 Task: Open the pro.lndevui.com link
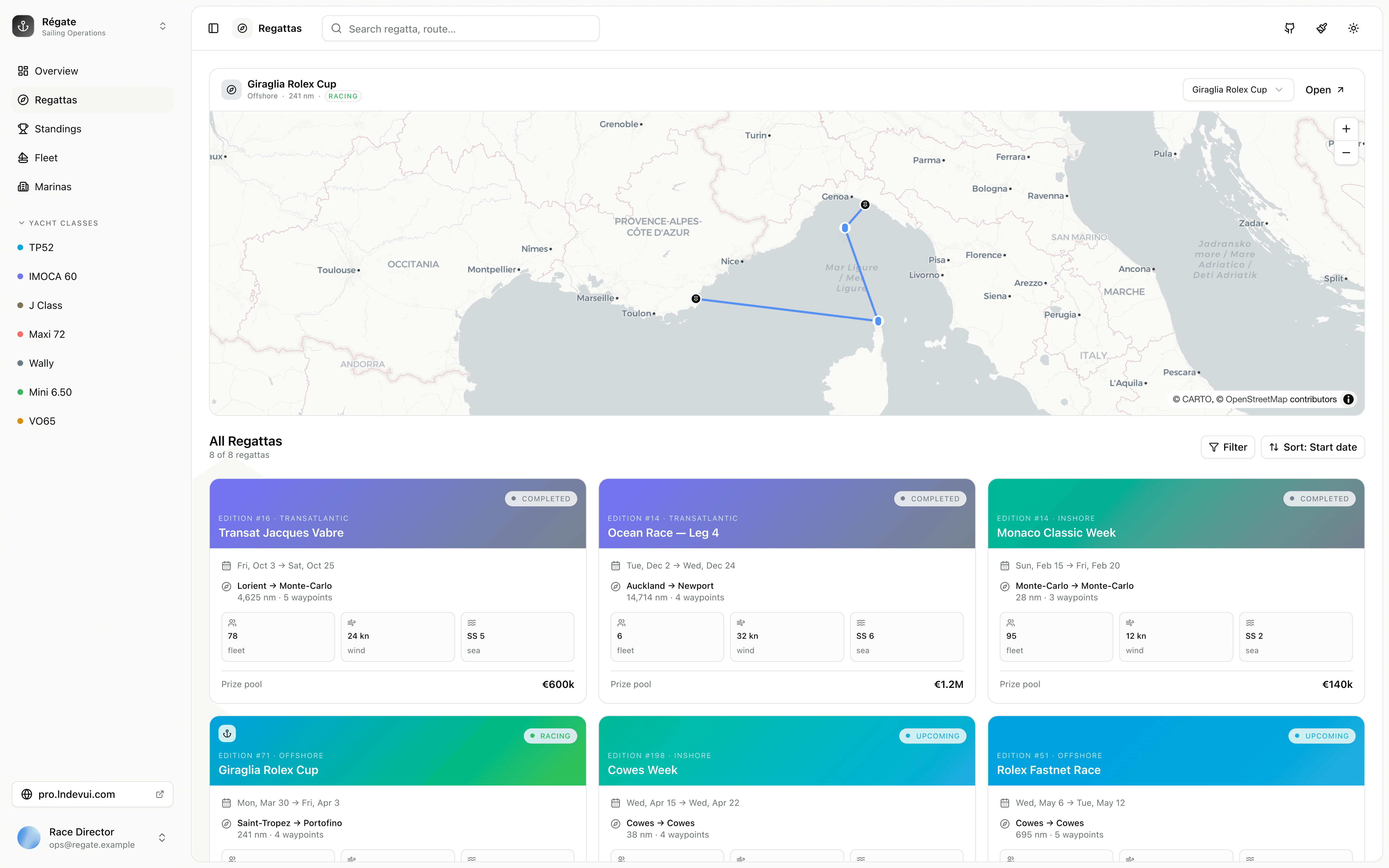(x=93, y=794)
